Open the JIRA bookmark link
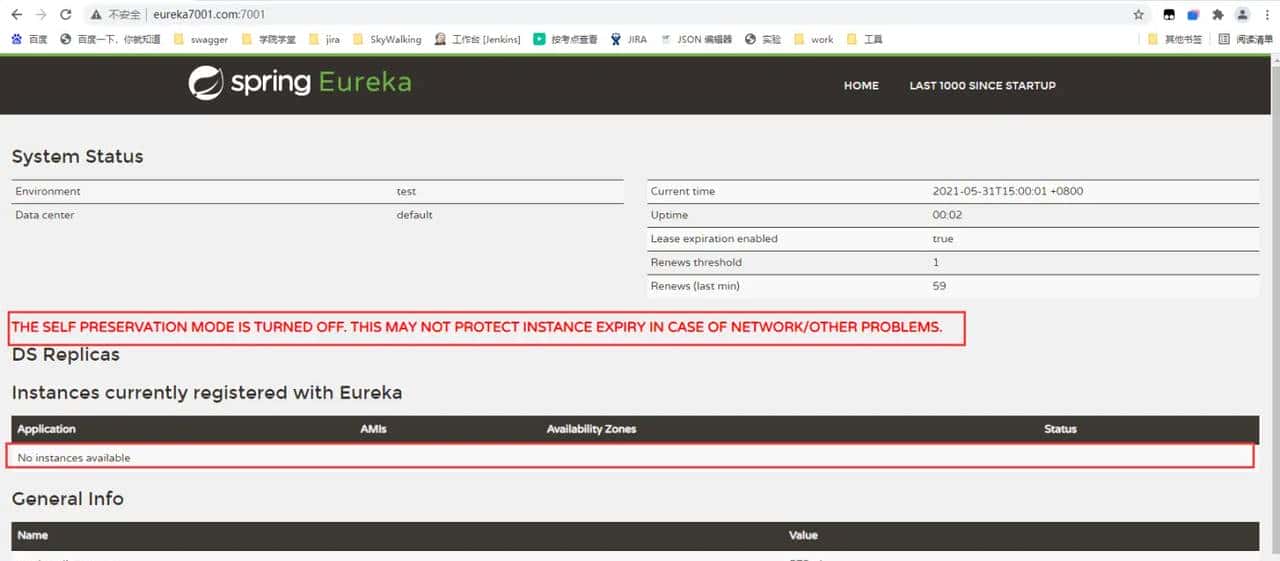 point(628,40)
